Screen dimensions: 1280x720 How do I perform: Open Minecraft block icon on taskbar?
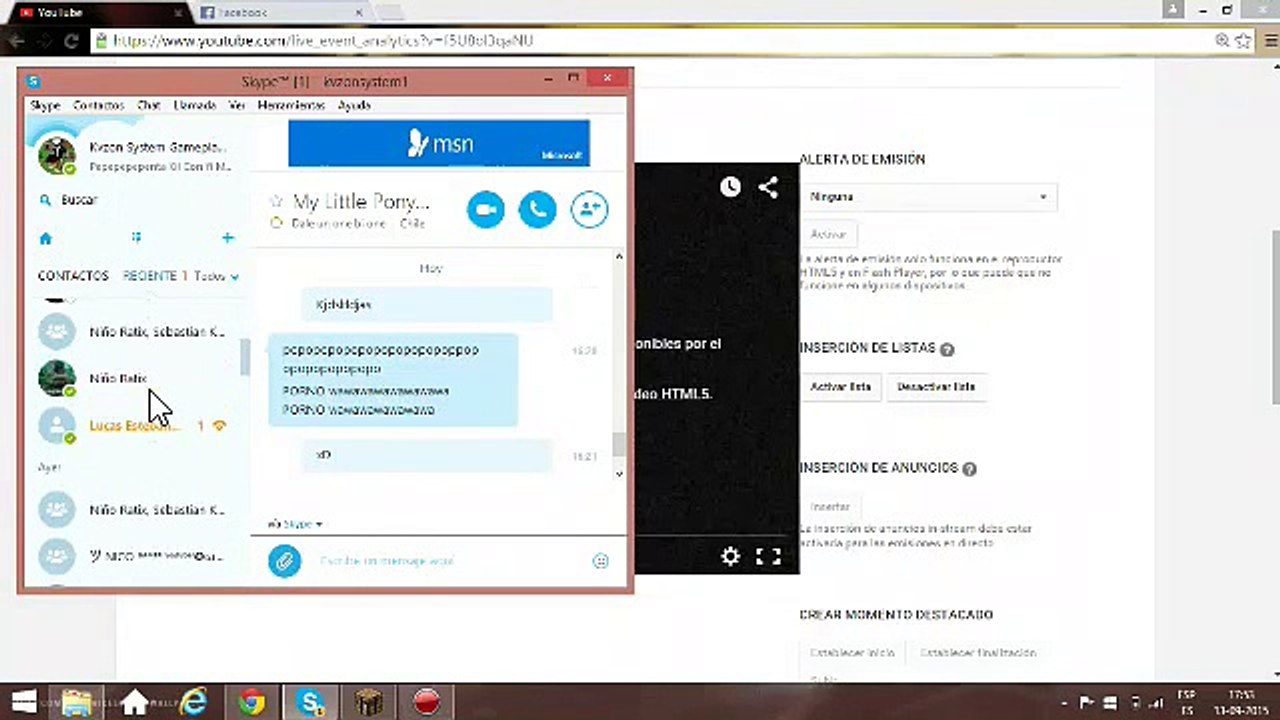point(368,701)
